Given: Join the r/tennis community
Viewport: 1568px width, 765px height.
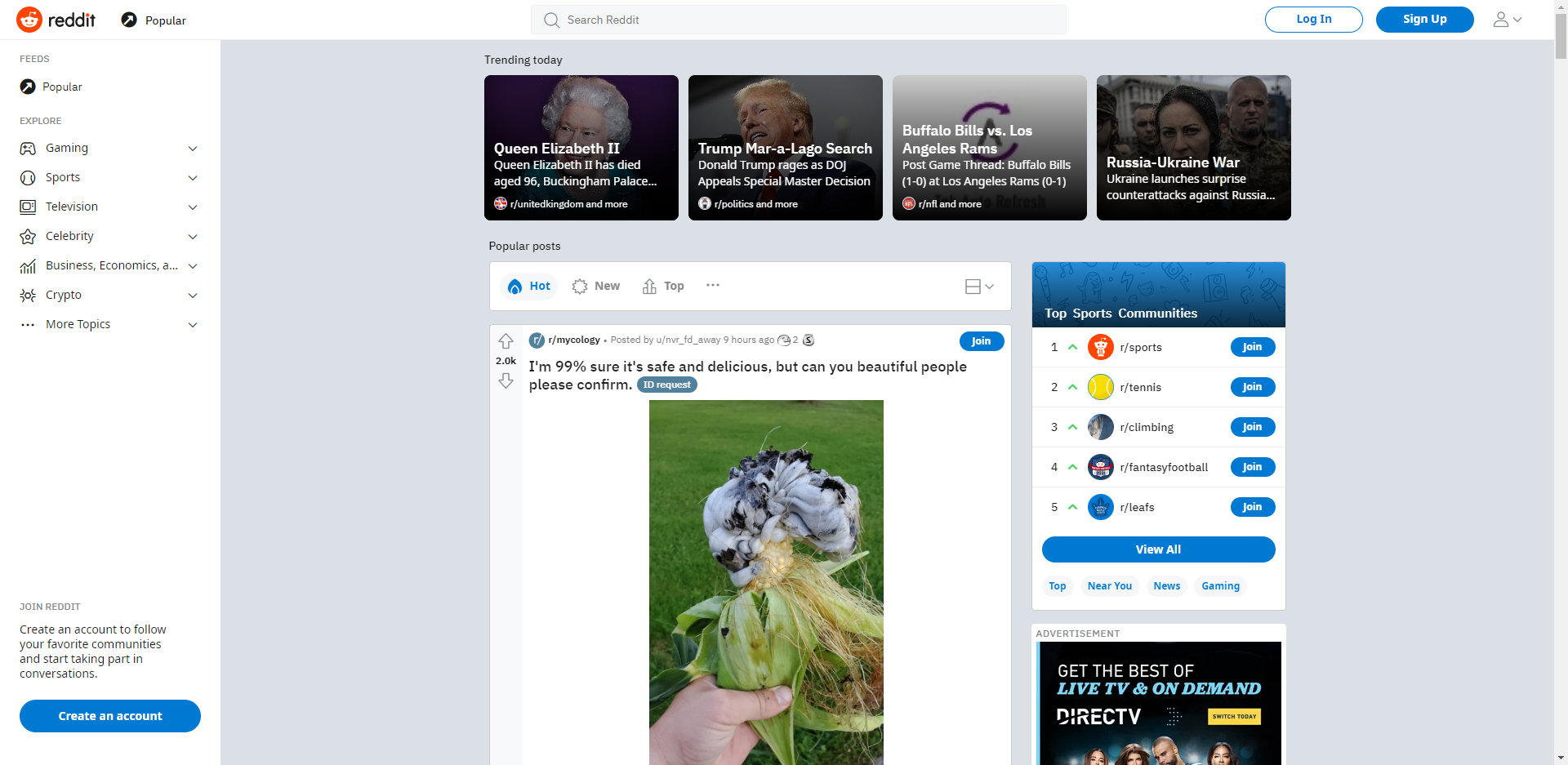Looking at the screenshot, I should [x=1253, y=387].
